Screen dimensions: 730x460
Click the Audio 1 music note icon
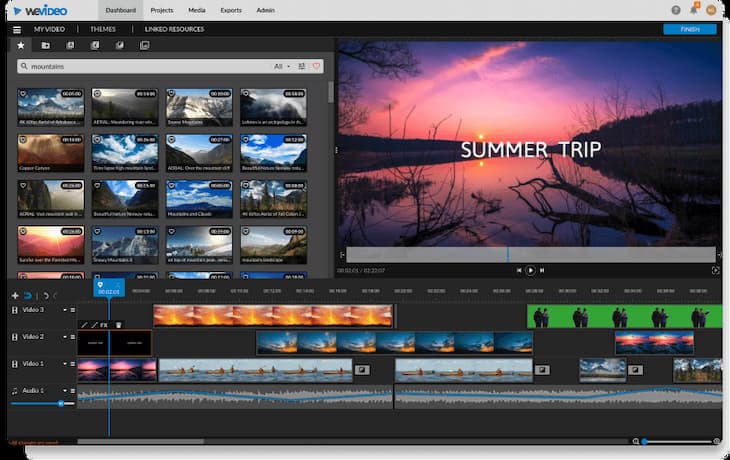click(14, 391)
